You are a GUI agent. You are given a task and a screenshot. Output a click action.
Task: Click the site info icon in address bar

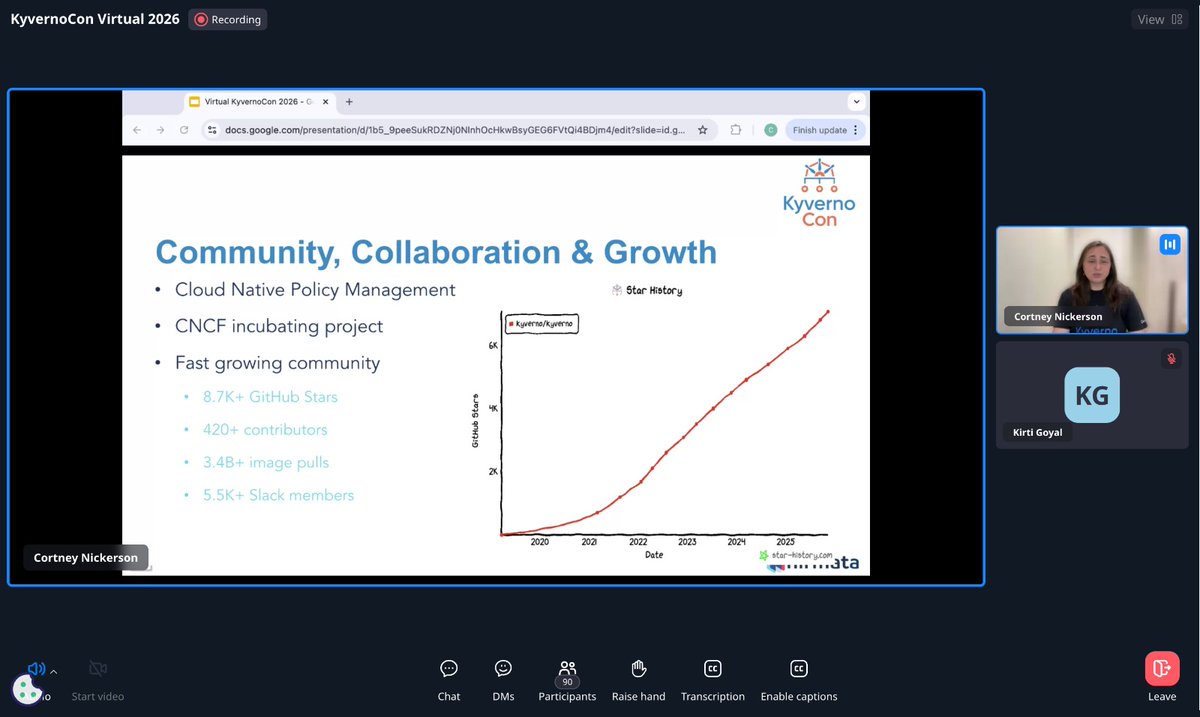pyautogui.click(x=211, y=130)
